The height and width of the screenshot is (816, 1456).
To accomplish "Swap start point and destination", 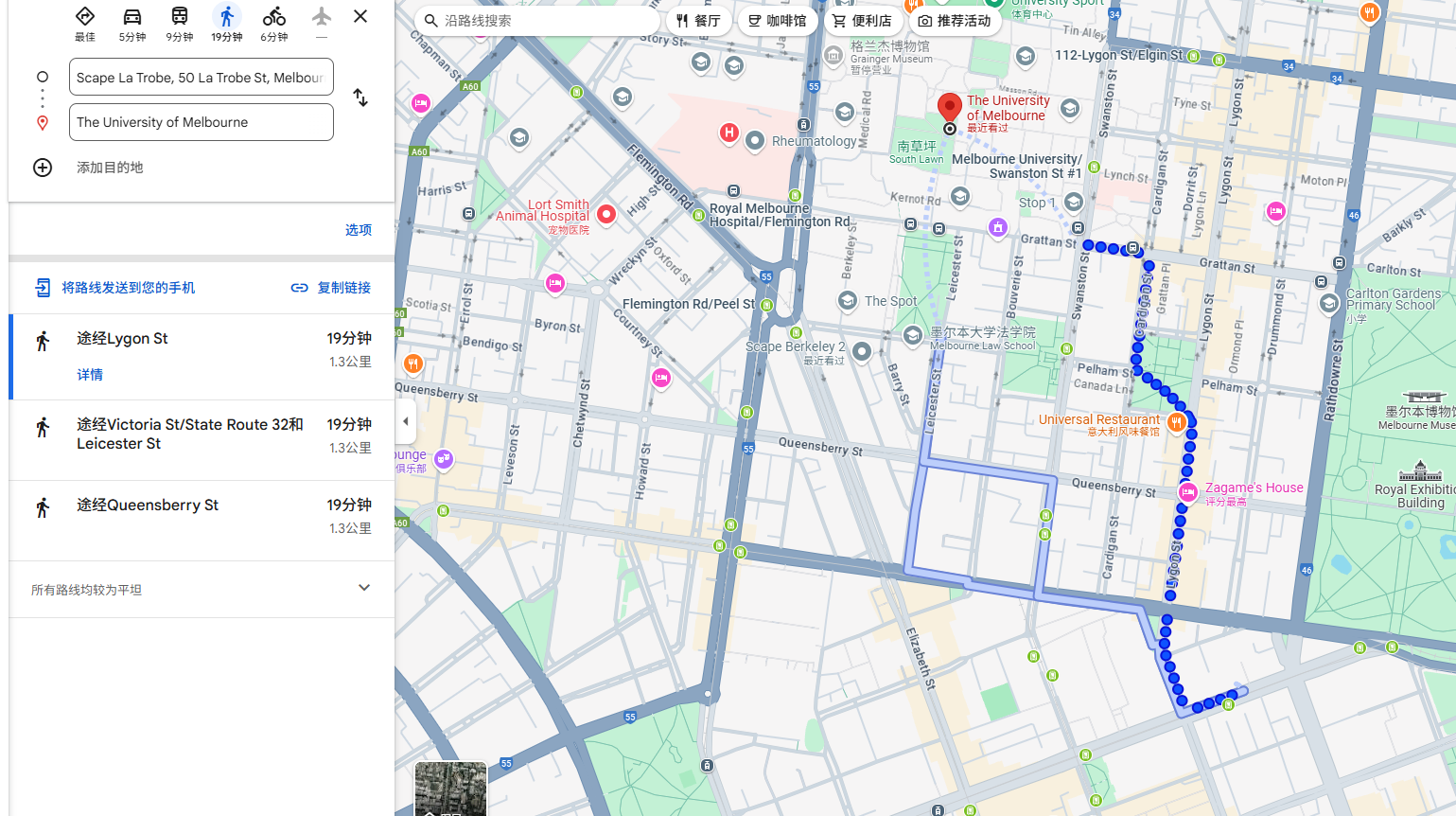I will 360,98.
